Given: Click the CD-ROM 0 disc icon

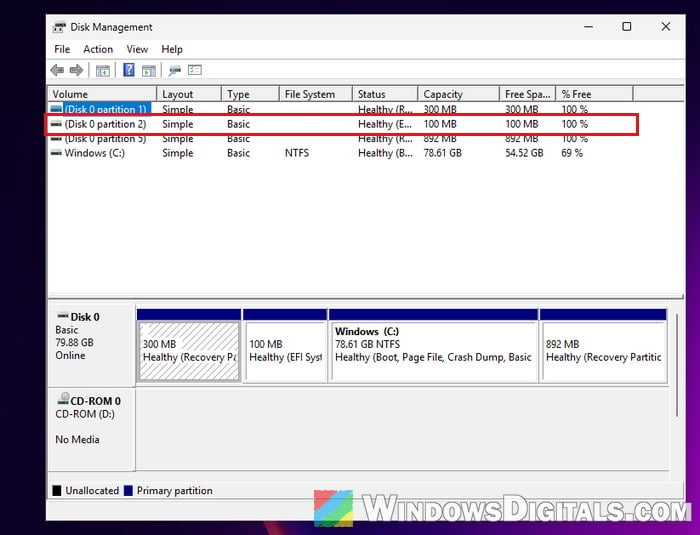Looking at the screenshot, I should [x=63, y=399].
